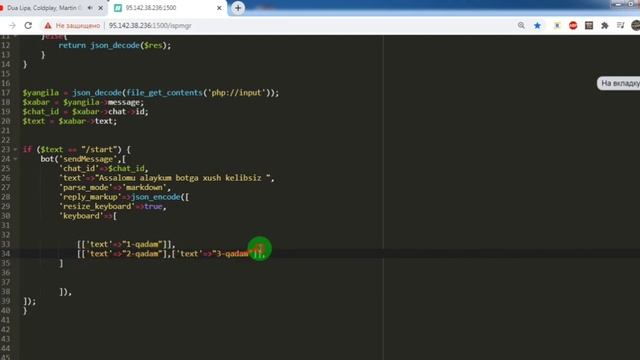This screenshot has height=360, width=640.
Task: Close the 95.142.38.236:1500 tab
Action: point(219,8)
